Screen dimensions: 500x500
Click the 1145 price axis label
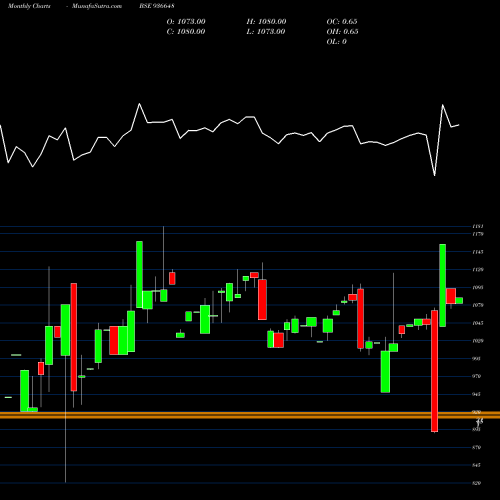coord(478,252)
